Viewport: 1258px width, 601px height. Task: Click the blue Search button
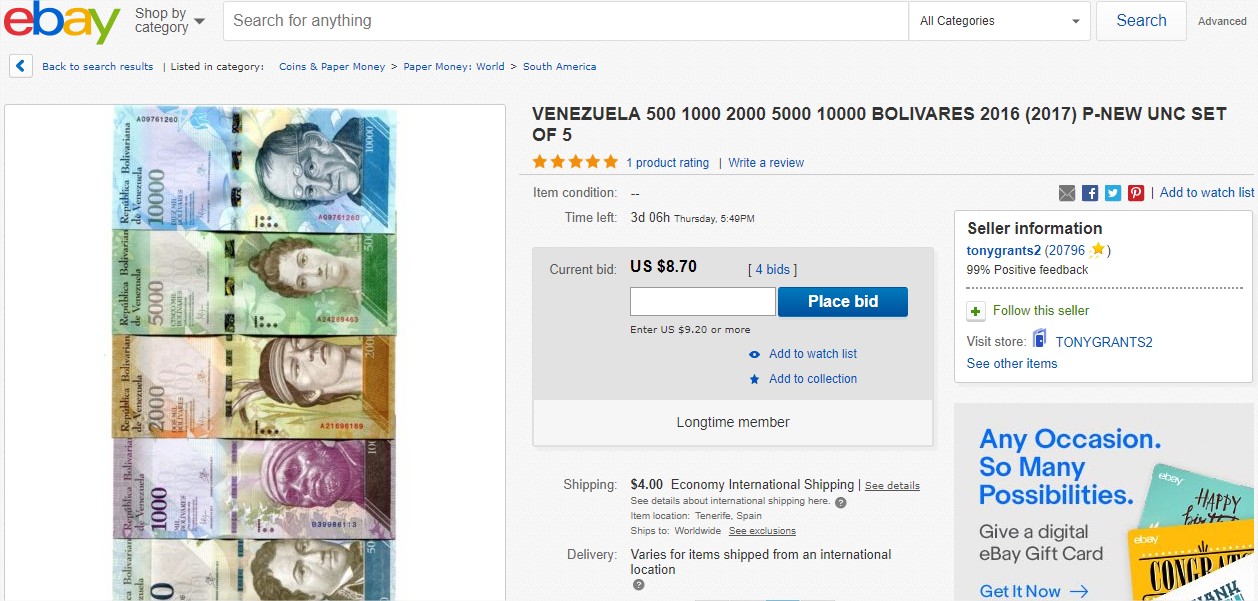(1141, 21)
